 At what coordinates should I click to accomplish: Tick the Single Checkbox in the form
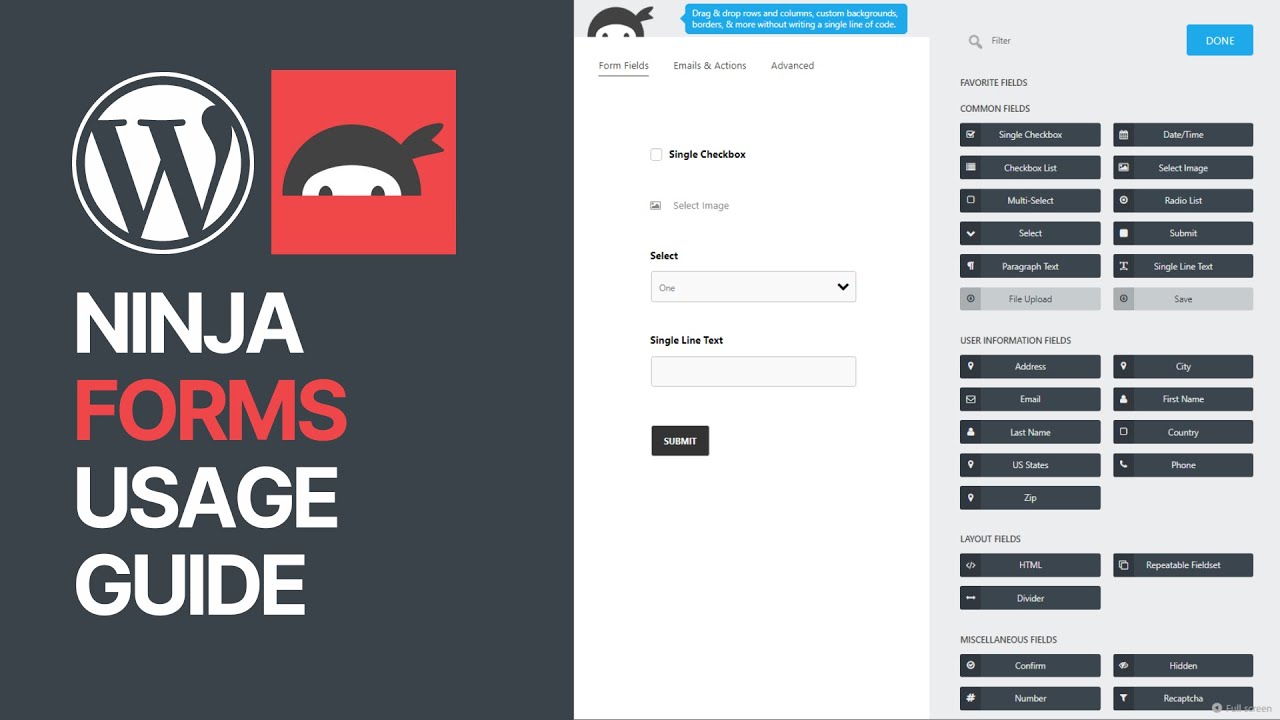656,154
